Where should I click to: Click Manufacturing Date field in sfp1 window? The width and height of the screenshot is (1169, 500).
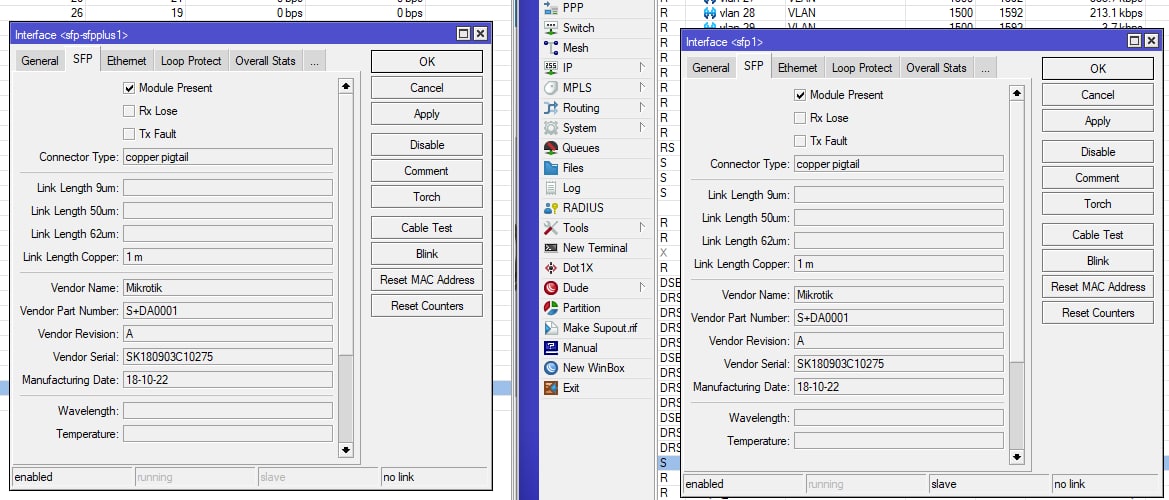pos(898,387)
